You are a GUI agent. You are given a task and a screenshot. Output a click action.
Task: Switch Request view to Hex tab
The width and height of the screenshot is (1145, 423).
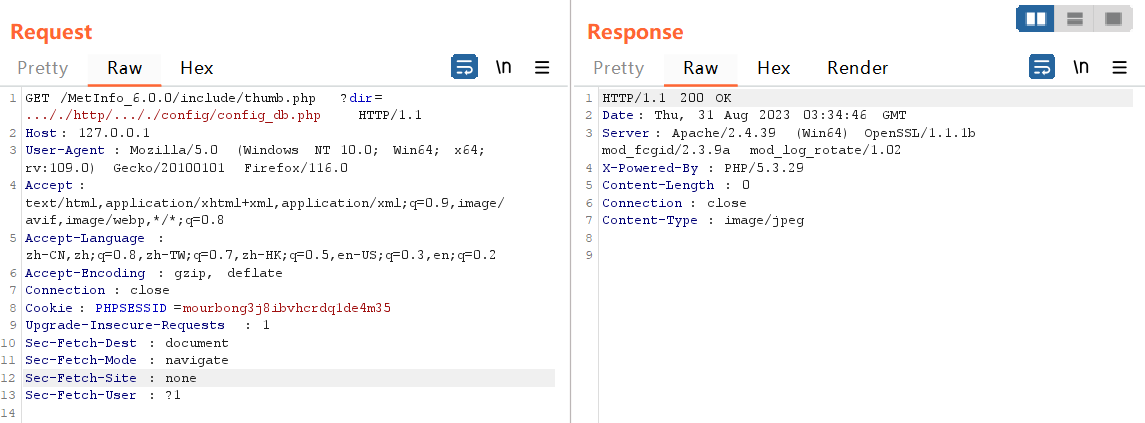click(196, 69)
